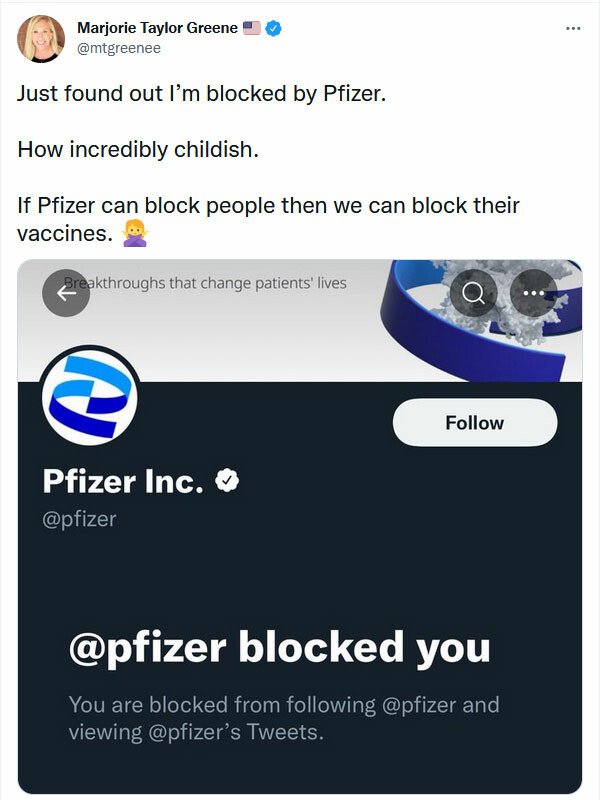Open the more options circle on Pfizer banner

533,293
